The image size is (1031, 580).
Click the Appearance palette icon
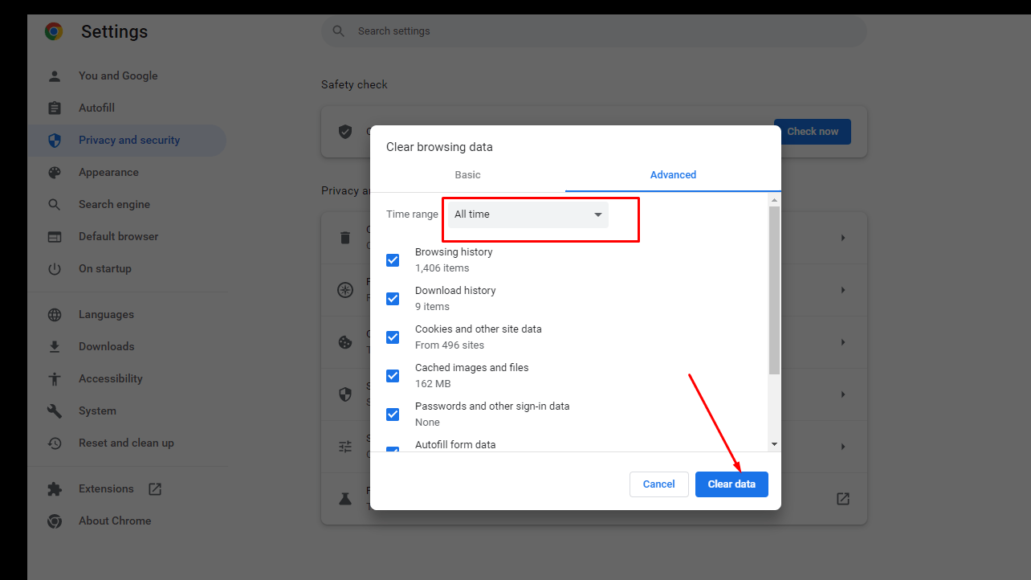click(54, 172)
